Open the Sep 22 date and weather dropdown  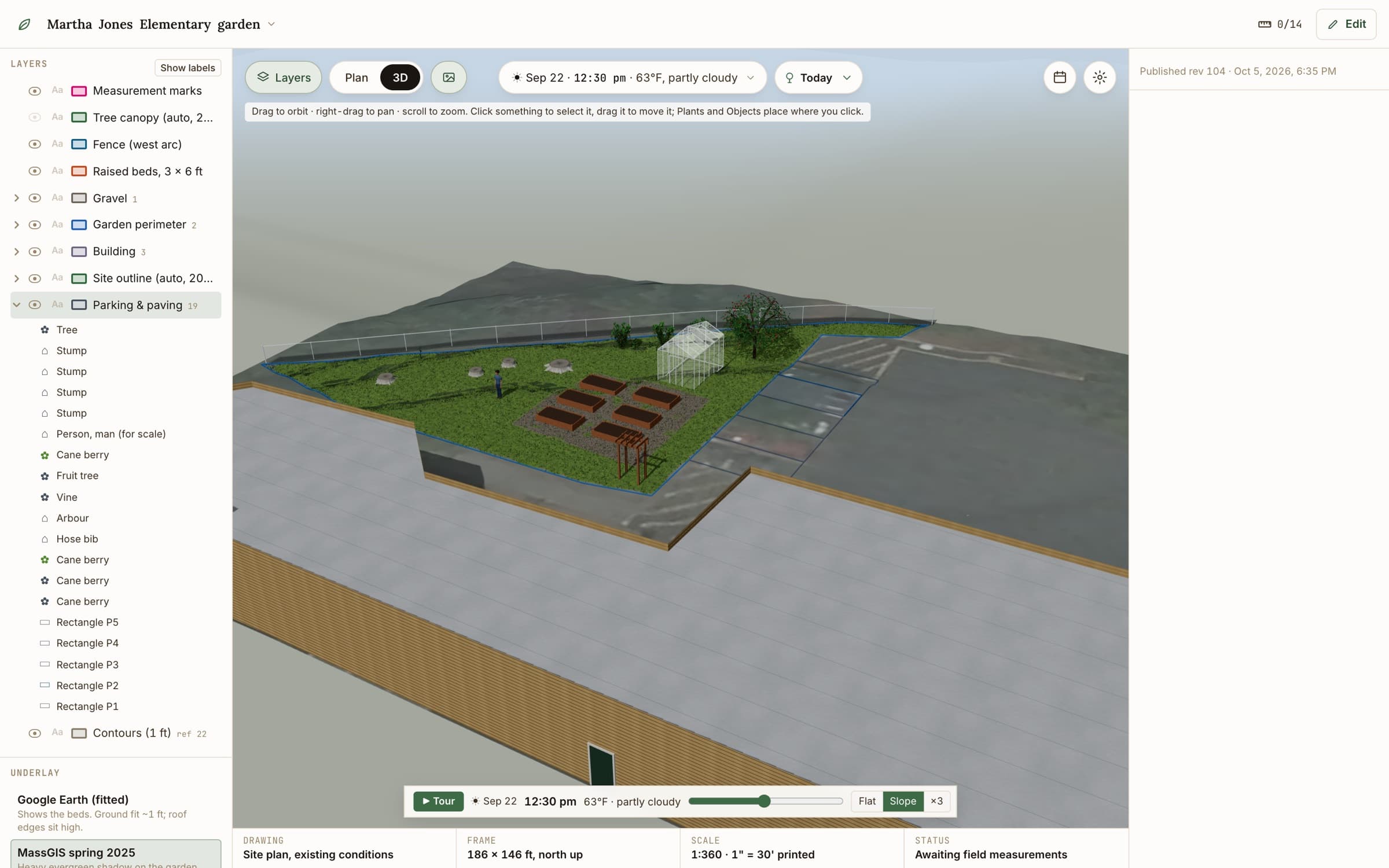pyautogui.click(x=633, y=78)
